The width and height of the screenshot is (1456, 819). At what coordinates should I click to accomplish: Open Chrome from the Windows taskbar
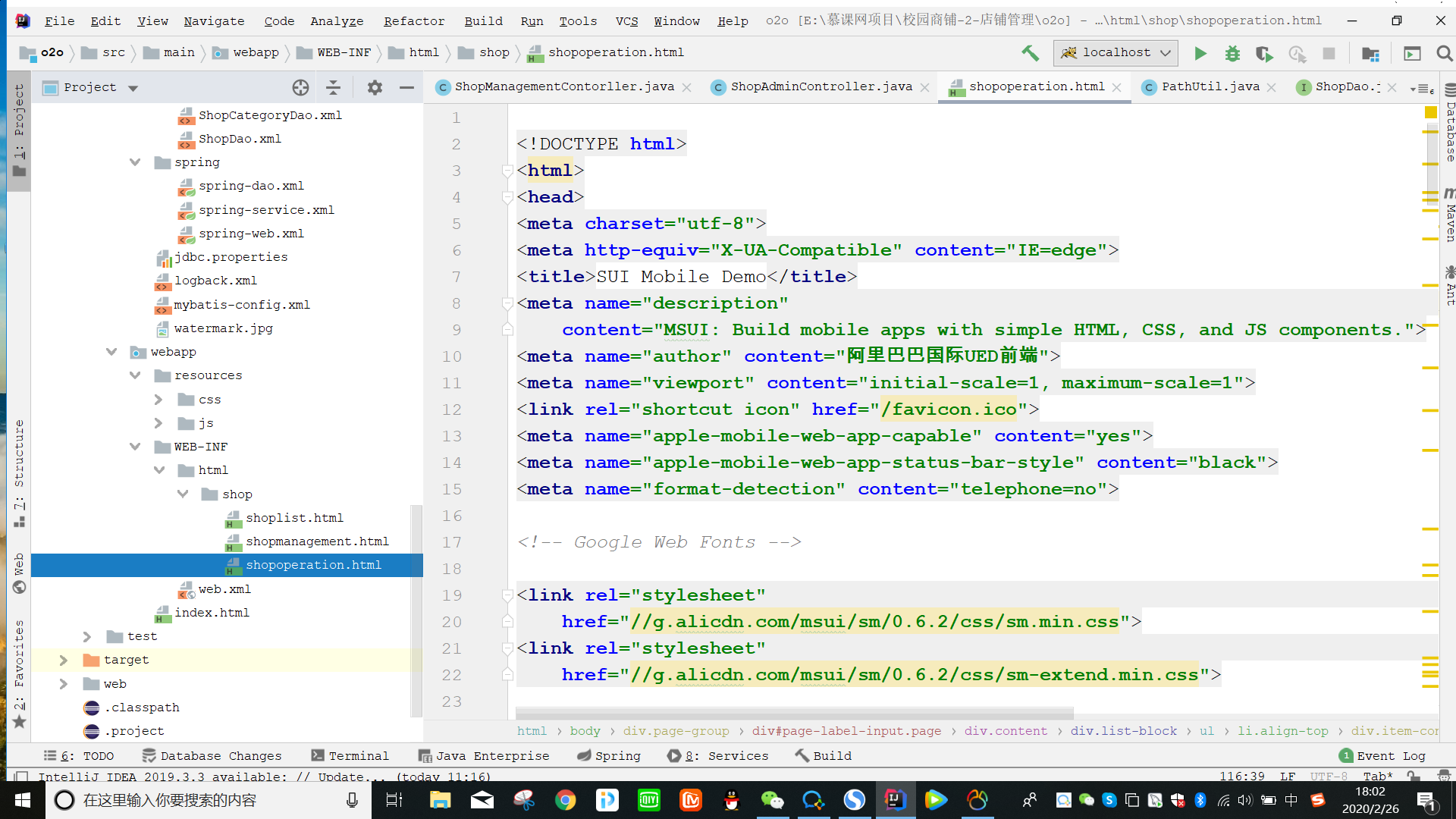(x=565, y=800)
